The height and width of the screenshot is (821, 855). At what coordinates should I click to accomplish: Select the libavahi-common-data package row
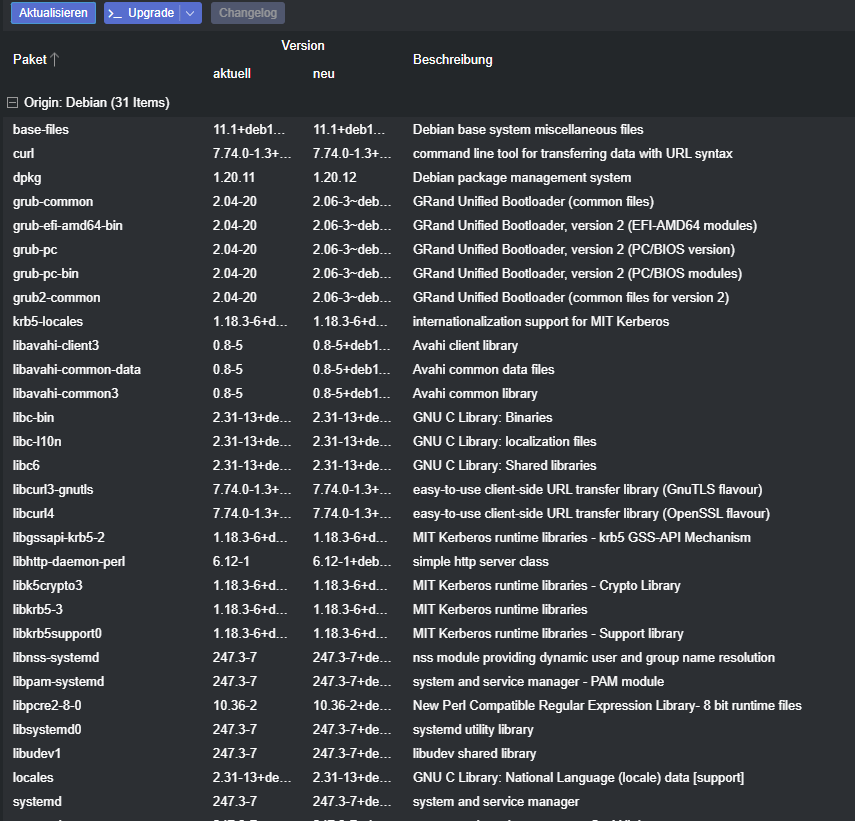[x=429, y=369]
